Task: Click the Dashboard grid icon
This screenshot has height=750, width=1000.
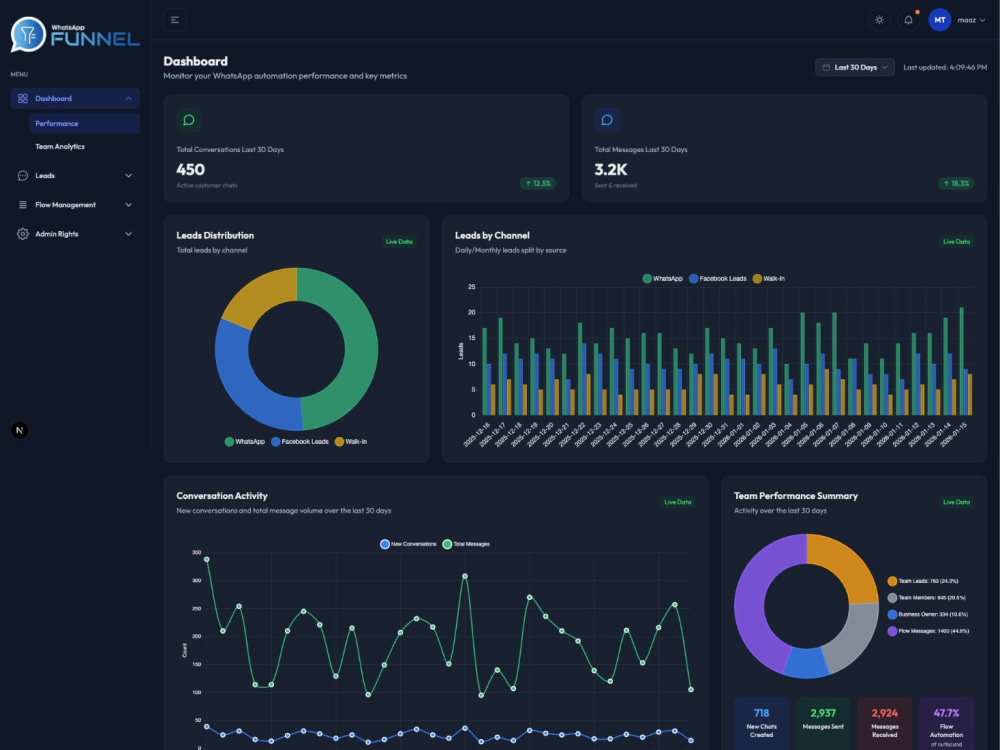Action: click(x=23, y=98)
